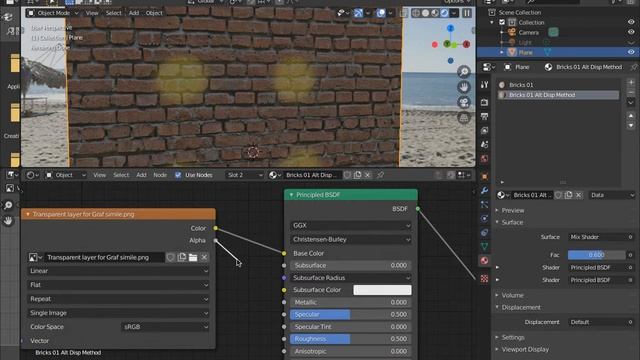Open the Object Data mesh properties tab
Screen dimensions: 640x360
click(x=484, y=247)
